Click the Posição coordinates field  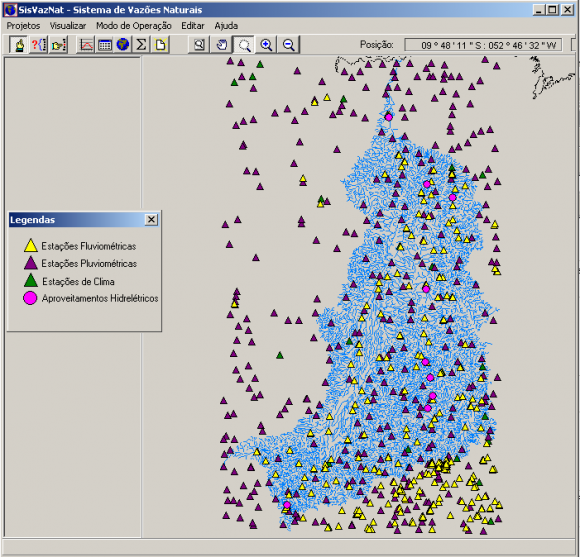(483, 45)
